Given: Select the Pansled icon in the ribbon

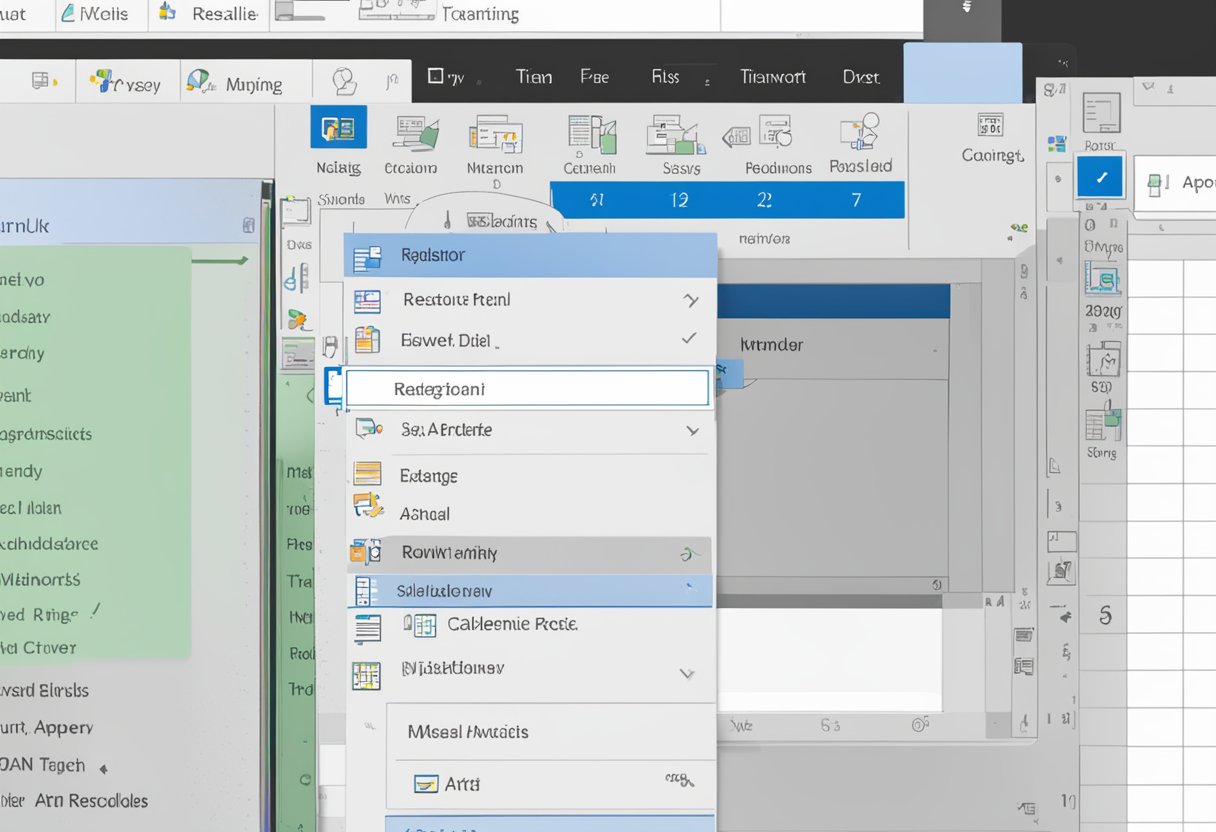Looking at the screenshot, I should pos(860,132).
